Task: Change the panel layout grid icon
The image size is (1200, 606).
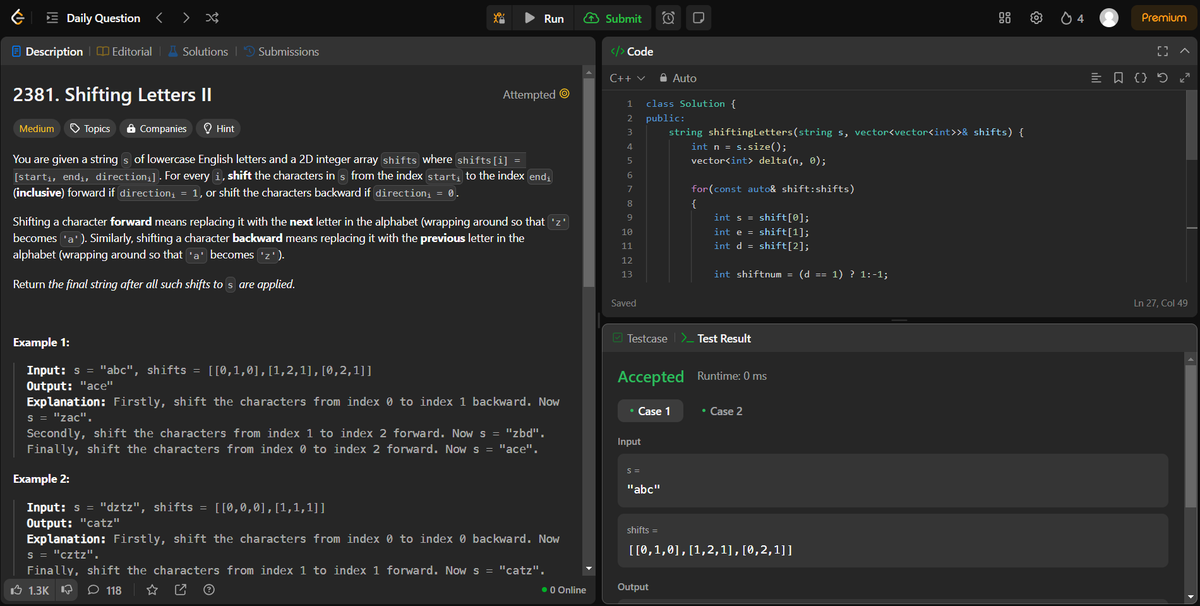Action: pyautogui.click(x=1004, y=17)
